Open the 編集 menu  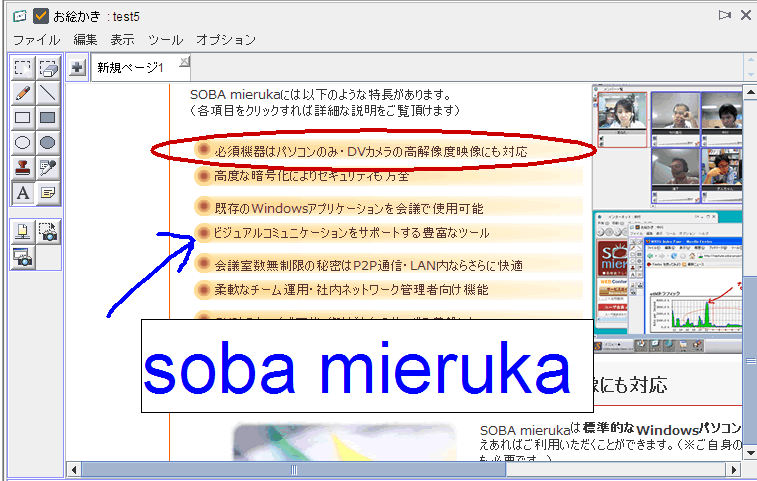point(85,40)
